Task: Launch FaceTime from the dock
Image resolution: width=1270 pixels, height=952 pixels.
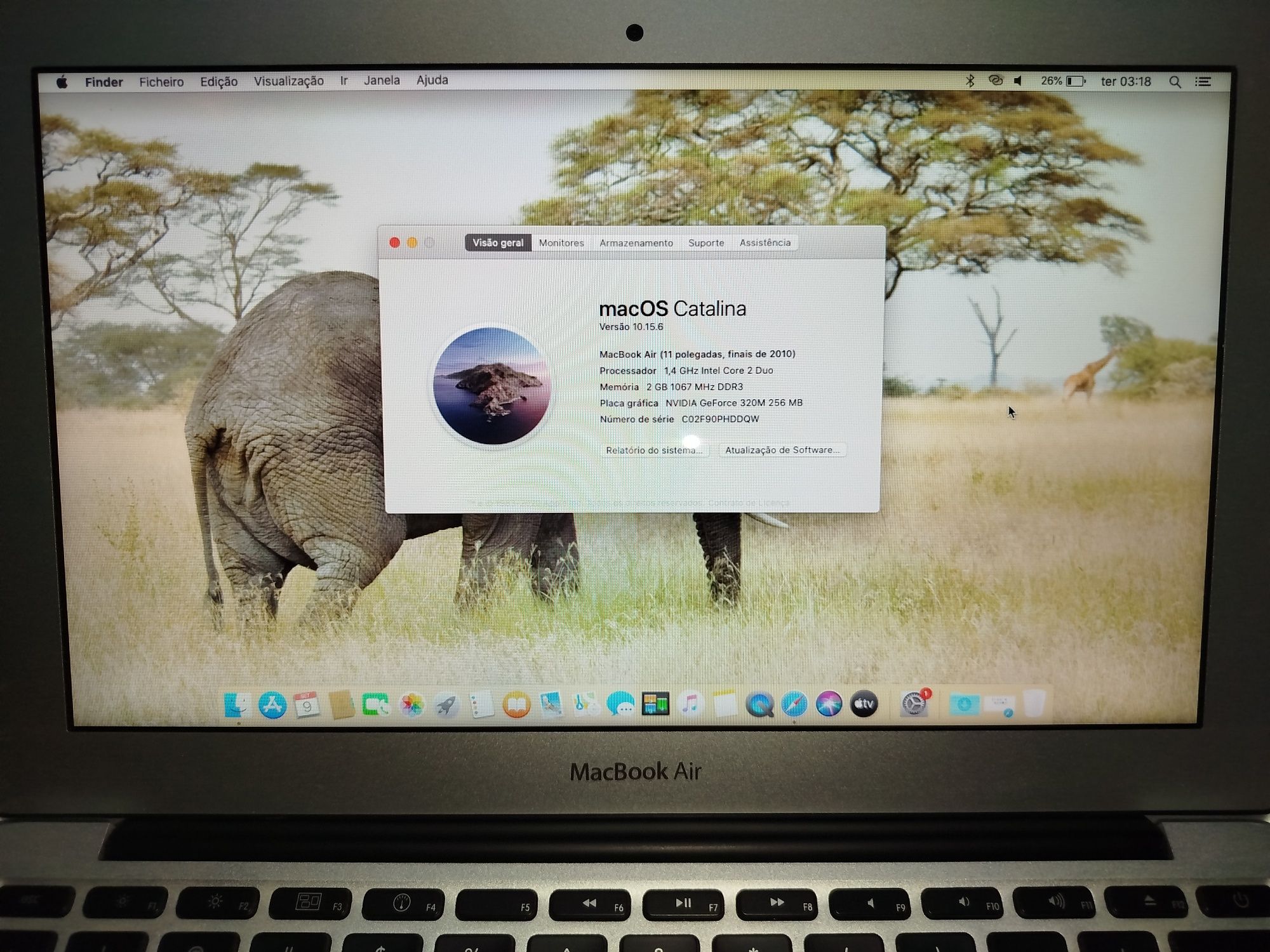Action: pos(376,704)
